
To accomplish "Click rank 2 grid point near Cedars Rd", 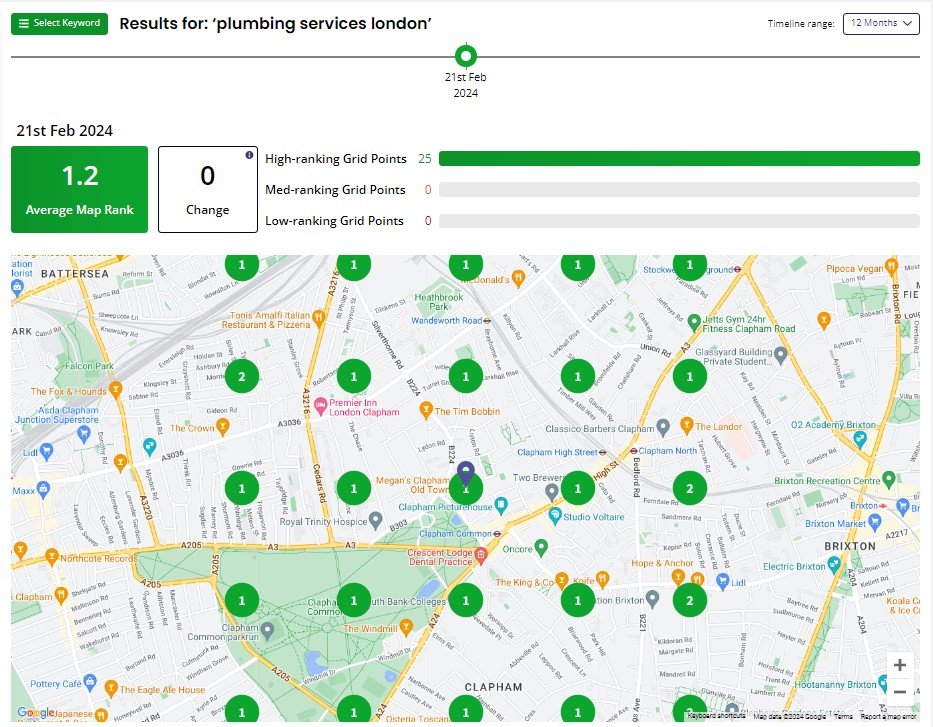I will (x=241, y=377).
